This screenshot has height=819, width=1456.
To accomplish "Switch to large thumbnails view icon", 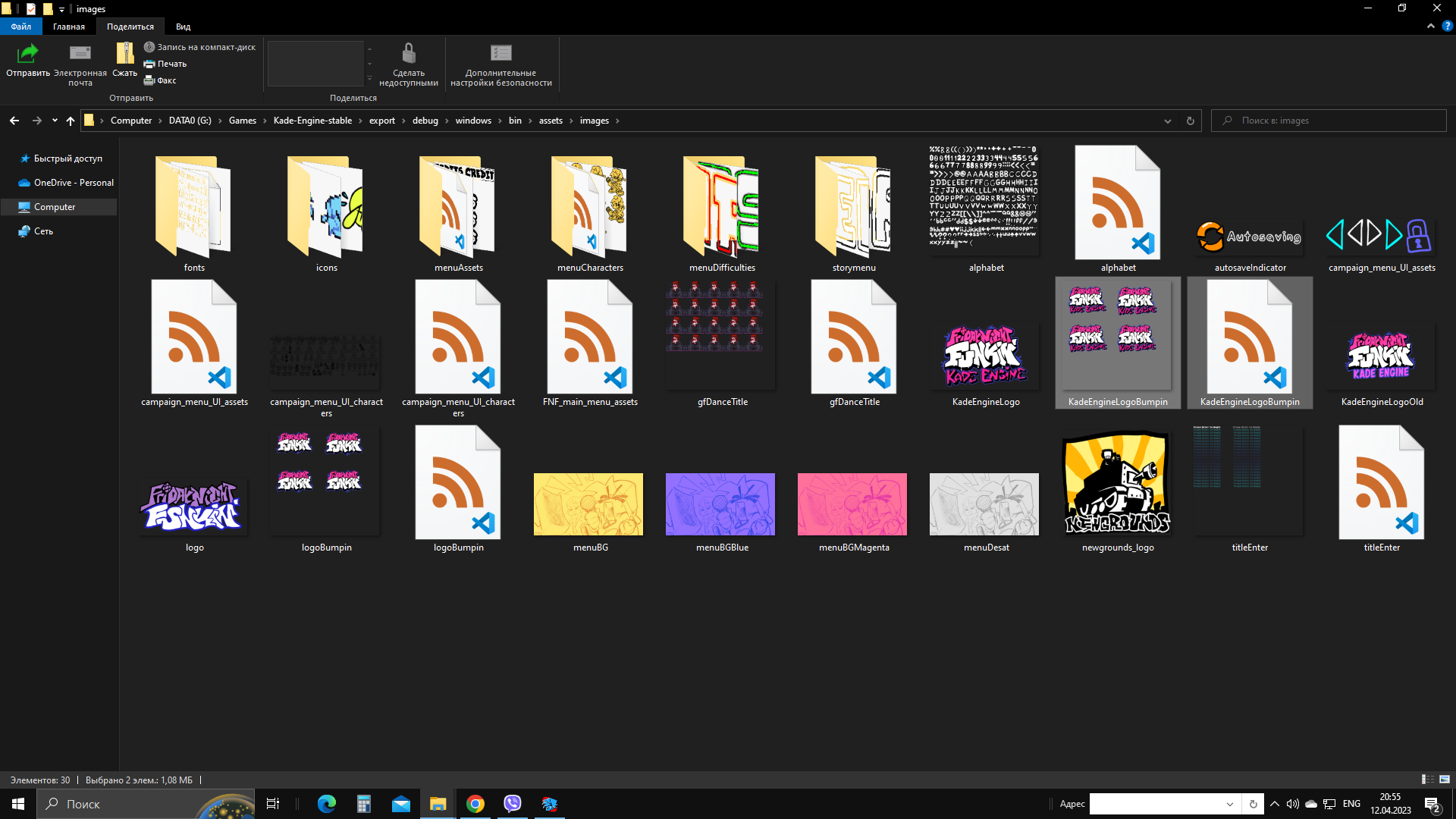I will [1445, 780].
